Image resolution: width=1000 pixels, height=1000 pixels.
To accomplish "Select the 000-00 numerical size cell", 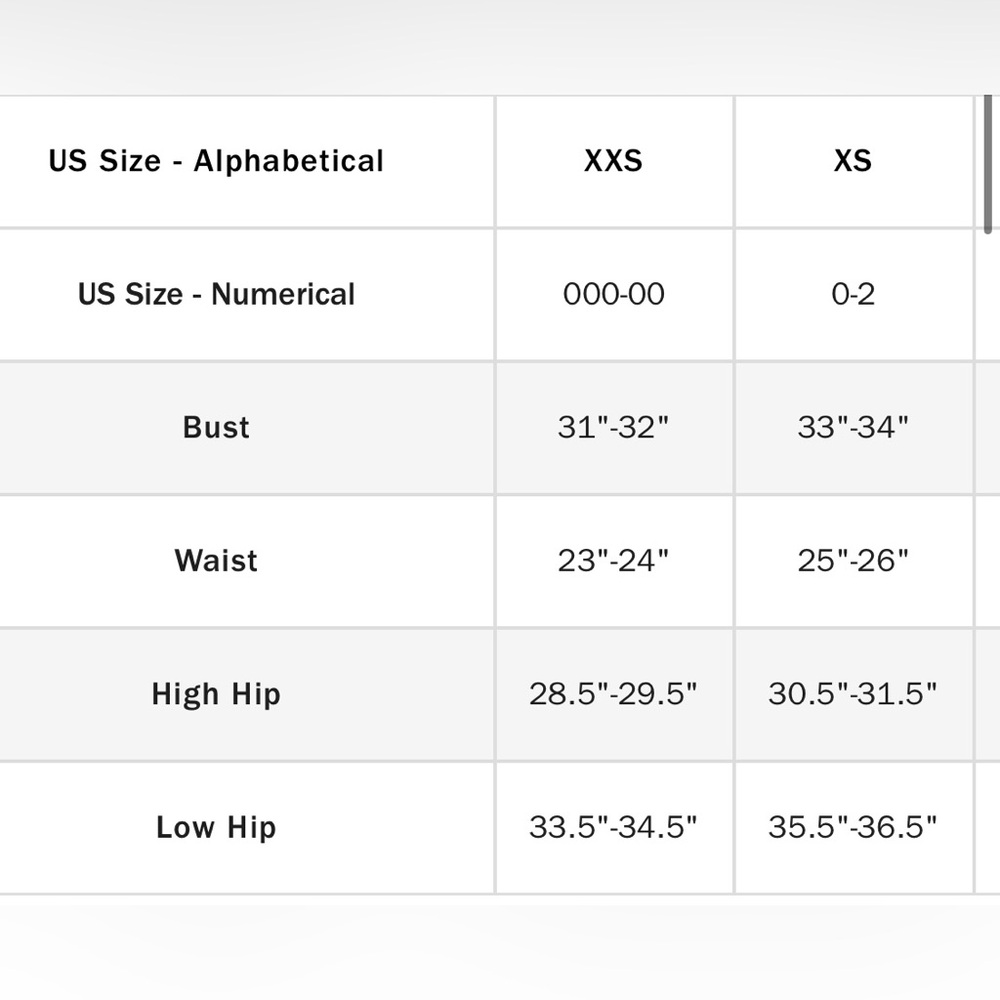I will [x=614, y=294].
